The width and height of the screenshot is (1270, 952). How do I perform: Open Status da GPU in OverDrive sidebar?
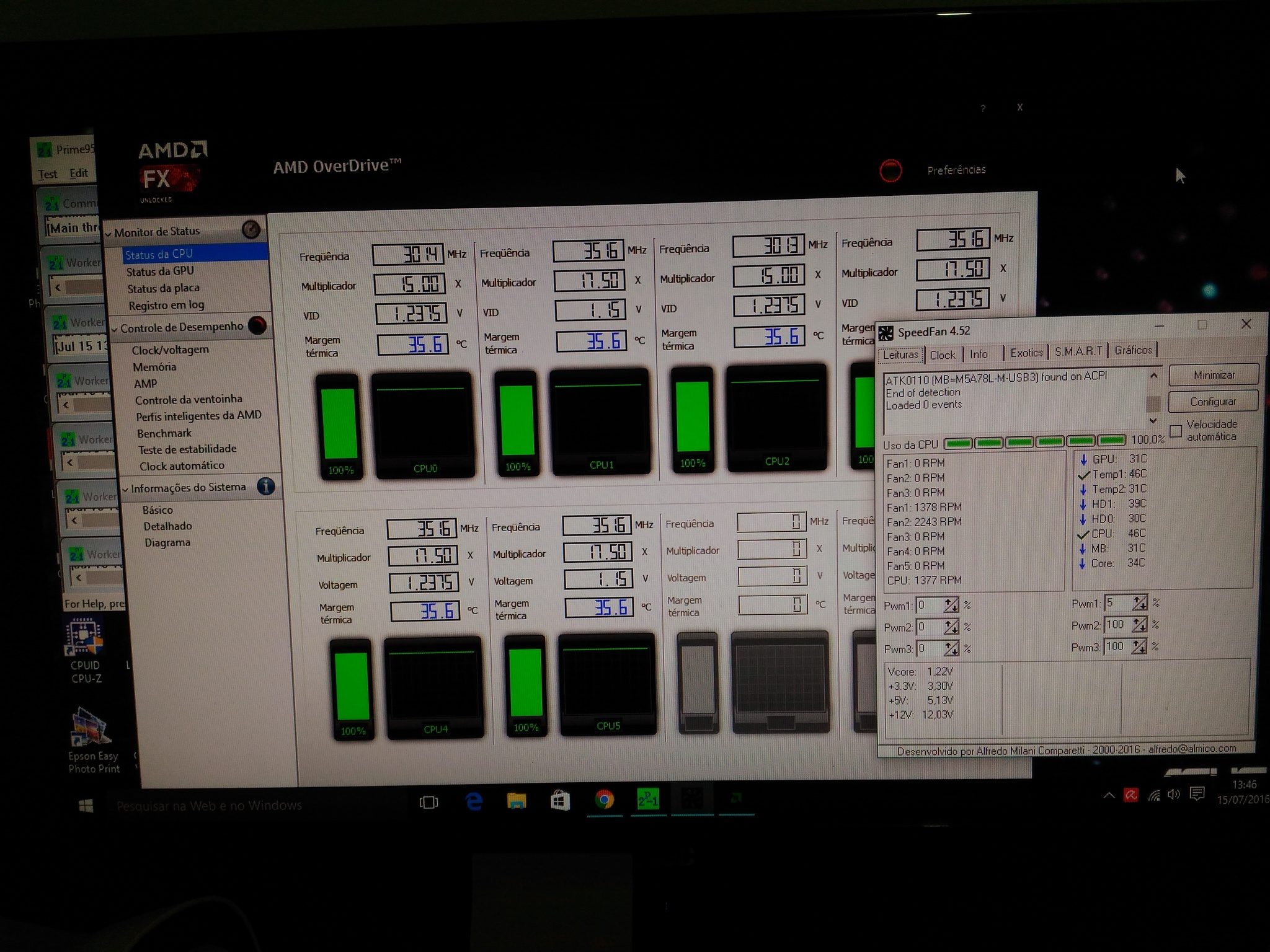pos(160,271)
